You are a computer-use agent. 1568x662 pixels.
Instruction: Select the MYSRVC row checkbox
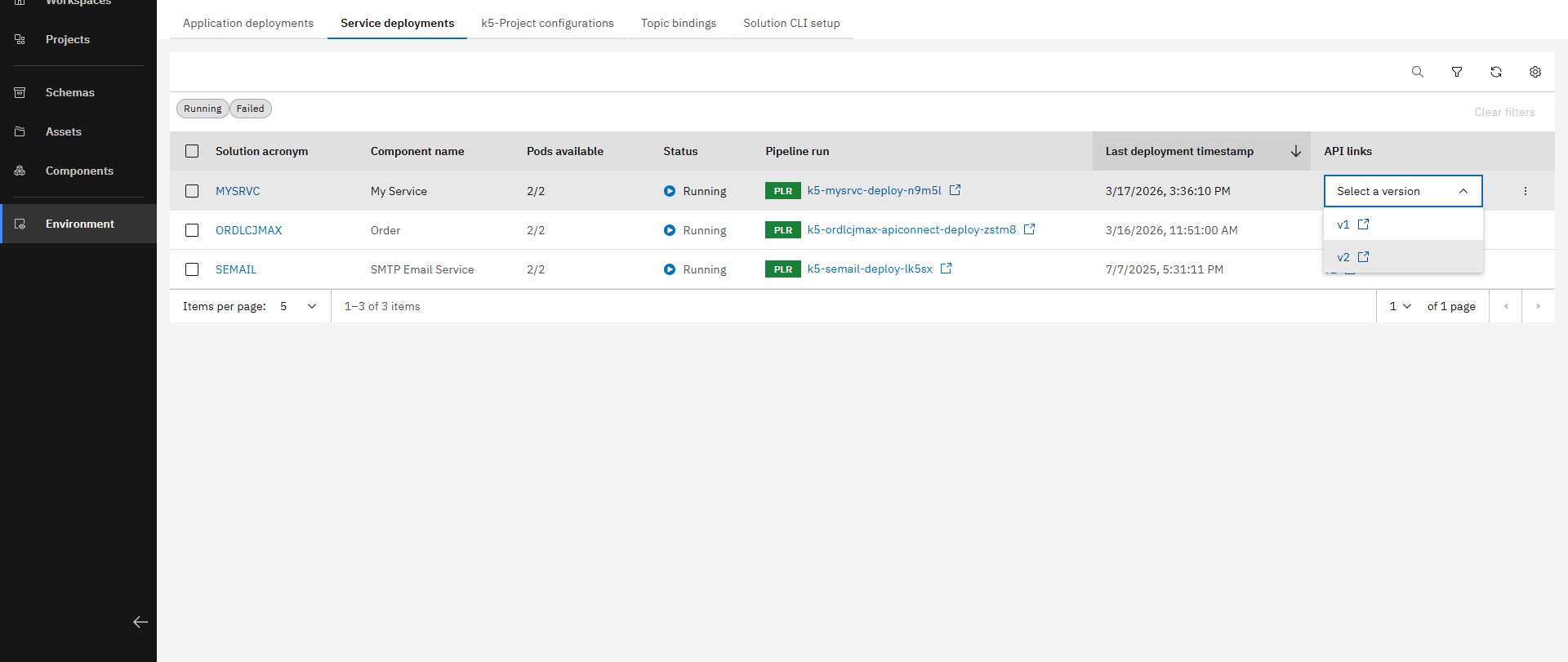click(192, 191)
